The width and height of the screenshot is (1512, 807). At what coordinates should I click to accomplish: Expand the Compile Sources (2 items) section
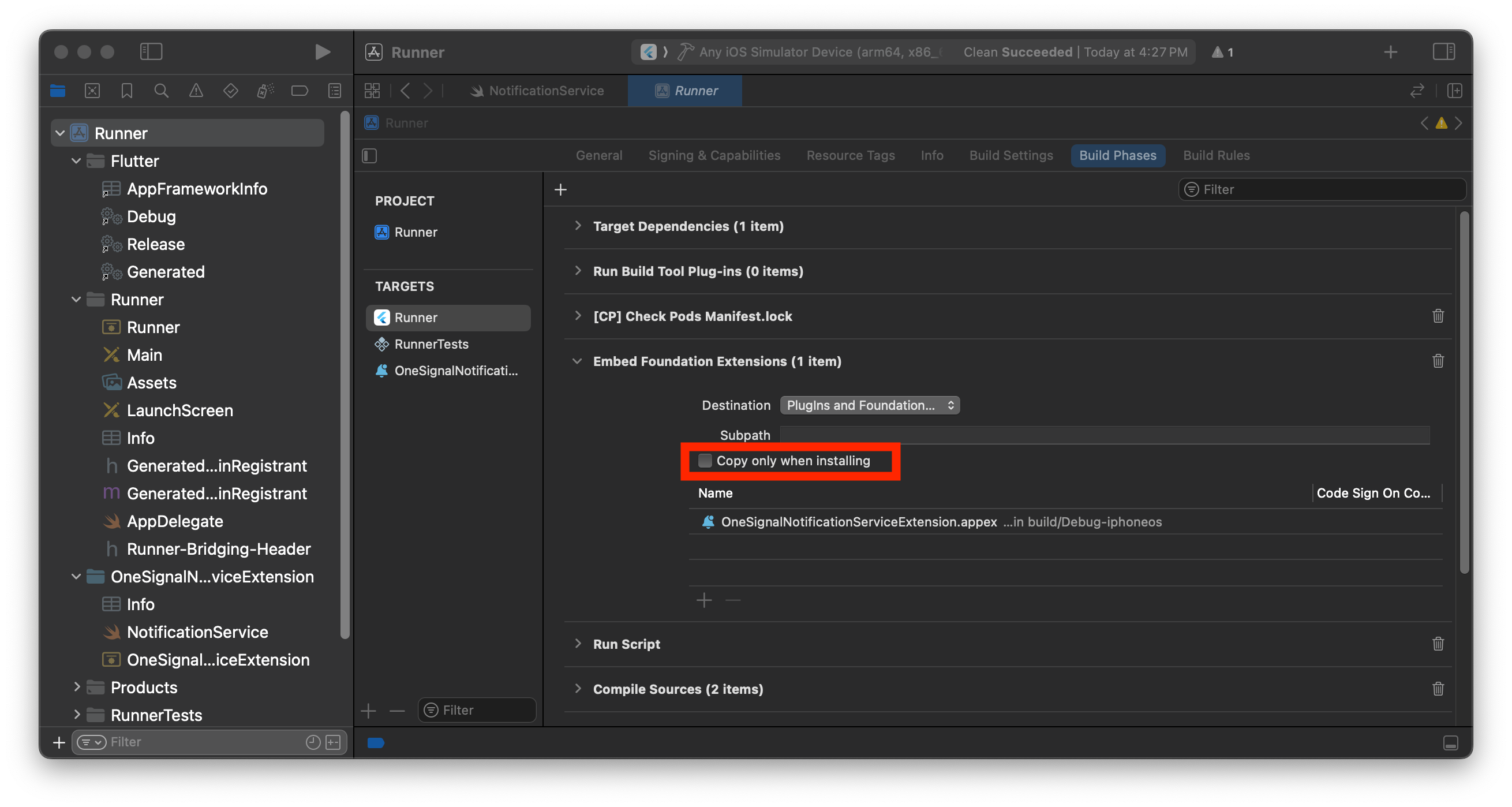click(578, 689)
